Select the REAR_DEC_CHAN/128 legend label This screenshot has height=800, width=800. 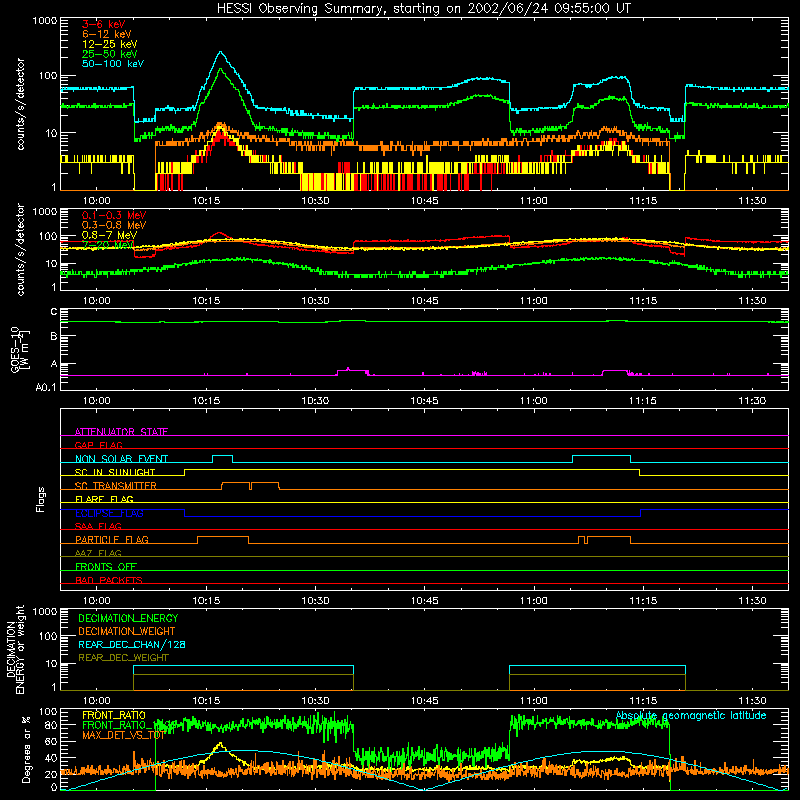(x=132, y=644)
